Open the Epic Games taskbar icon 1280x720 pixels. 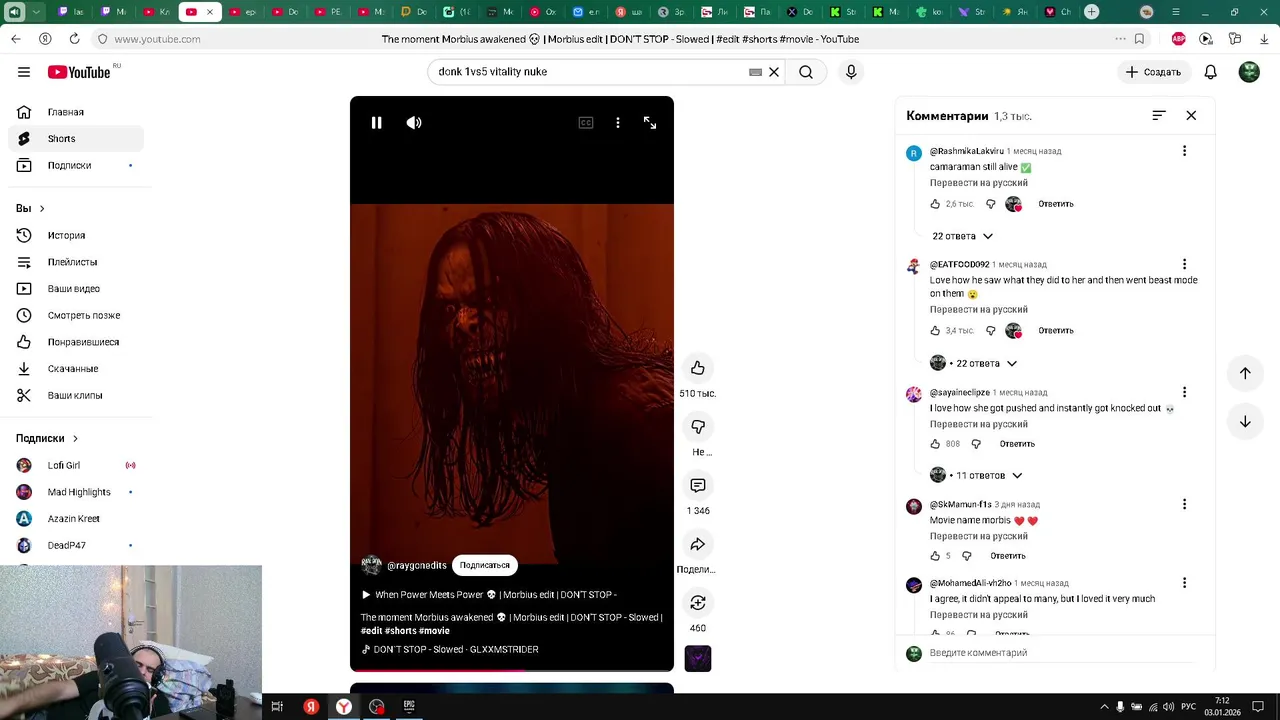coord(409,706)
